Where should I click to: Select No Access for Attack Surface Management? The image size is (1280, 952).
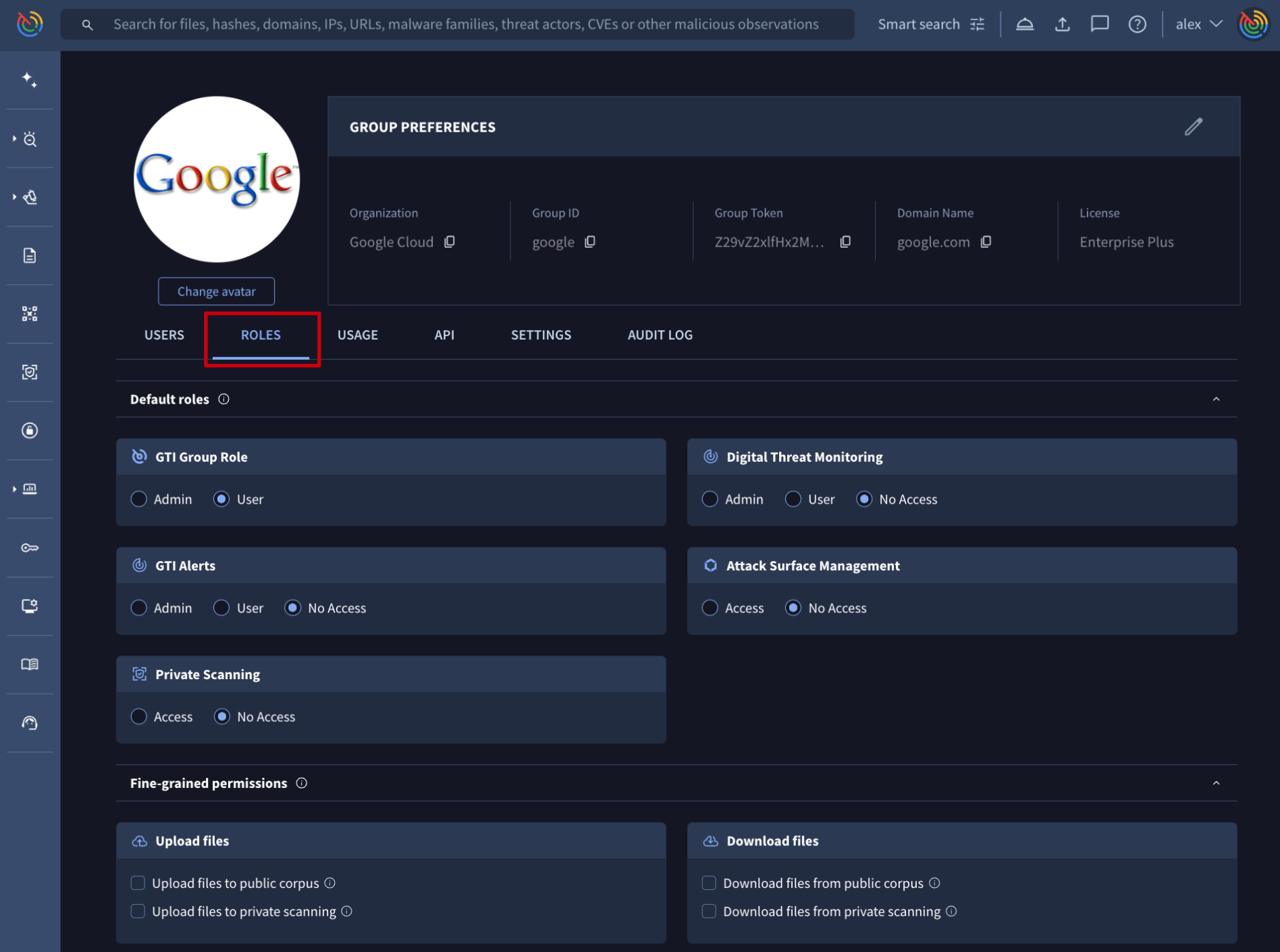(x=793, y=608)
